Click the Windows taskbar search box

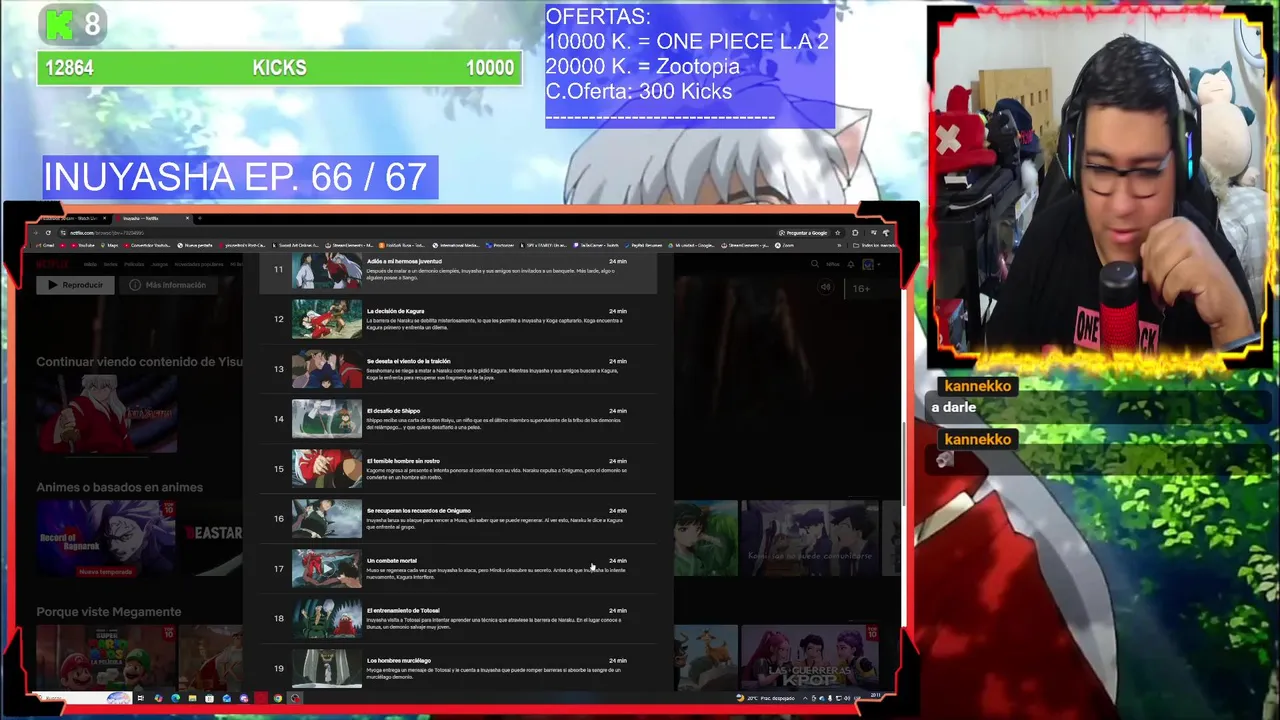[83, 698]
